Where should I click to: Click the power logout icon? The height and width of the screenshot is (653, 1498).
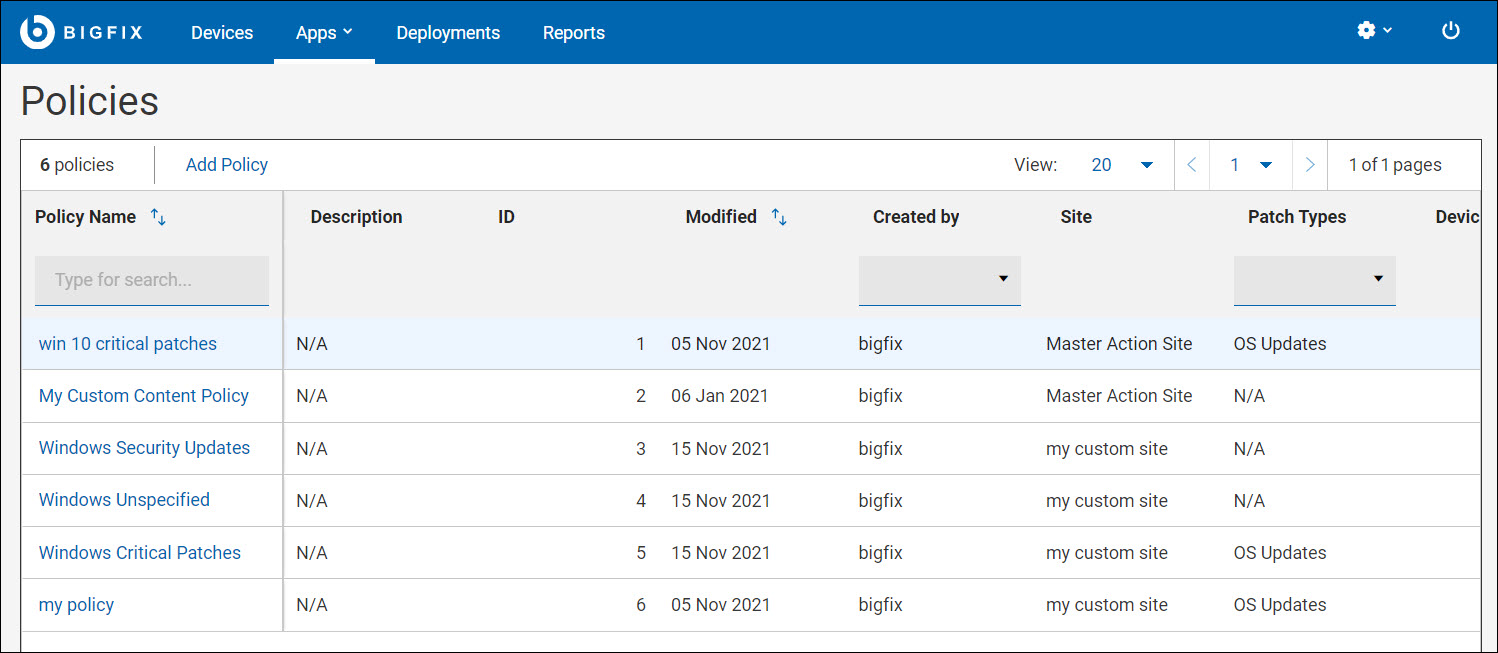[1450, 31]
